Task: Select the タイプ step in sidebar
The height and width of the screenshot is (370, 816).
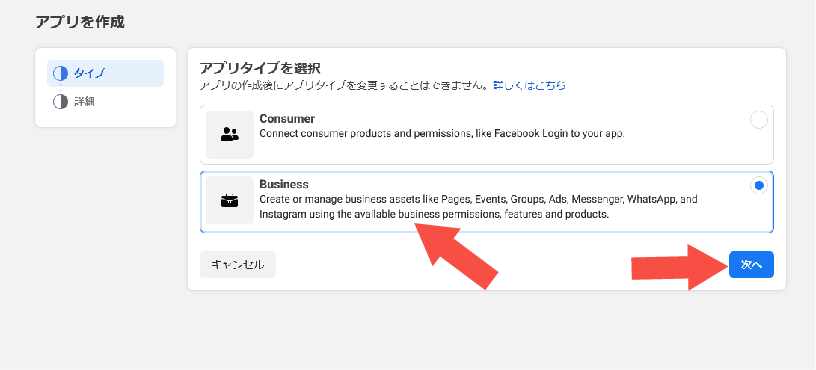Action: tap(105, 73)
